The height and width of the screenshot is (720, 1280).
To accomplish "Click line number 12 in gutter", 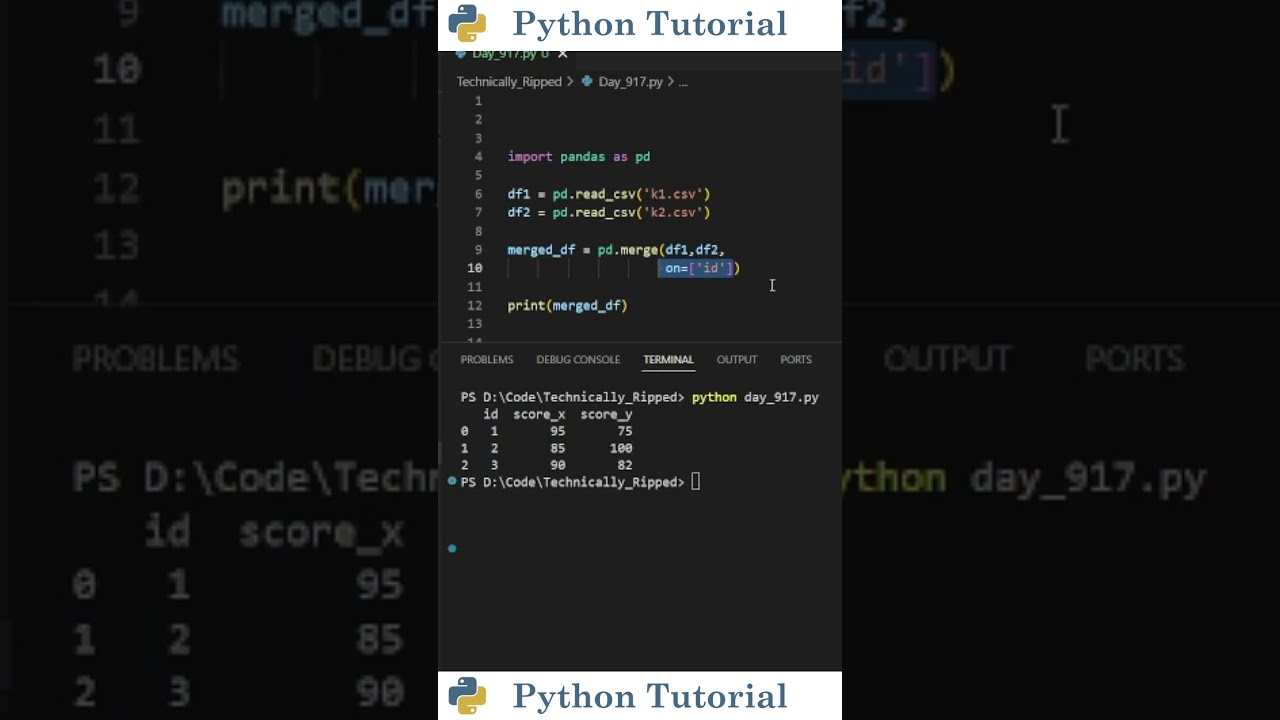I will pos(475,306).
